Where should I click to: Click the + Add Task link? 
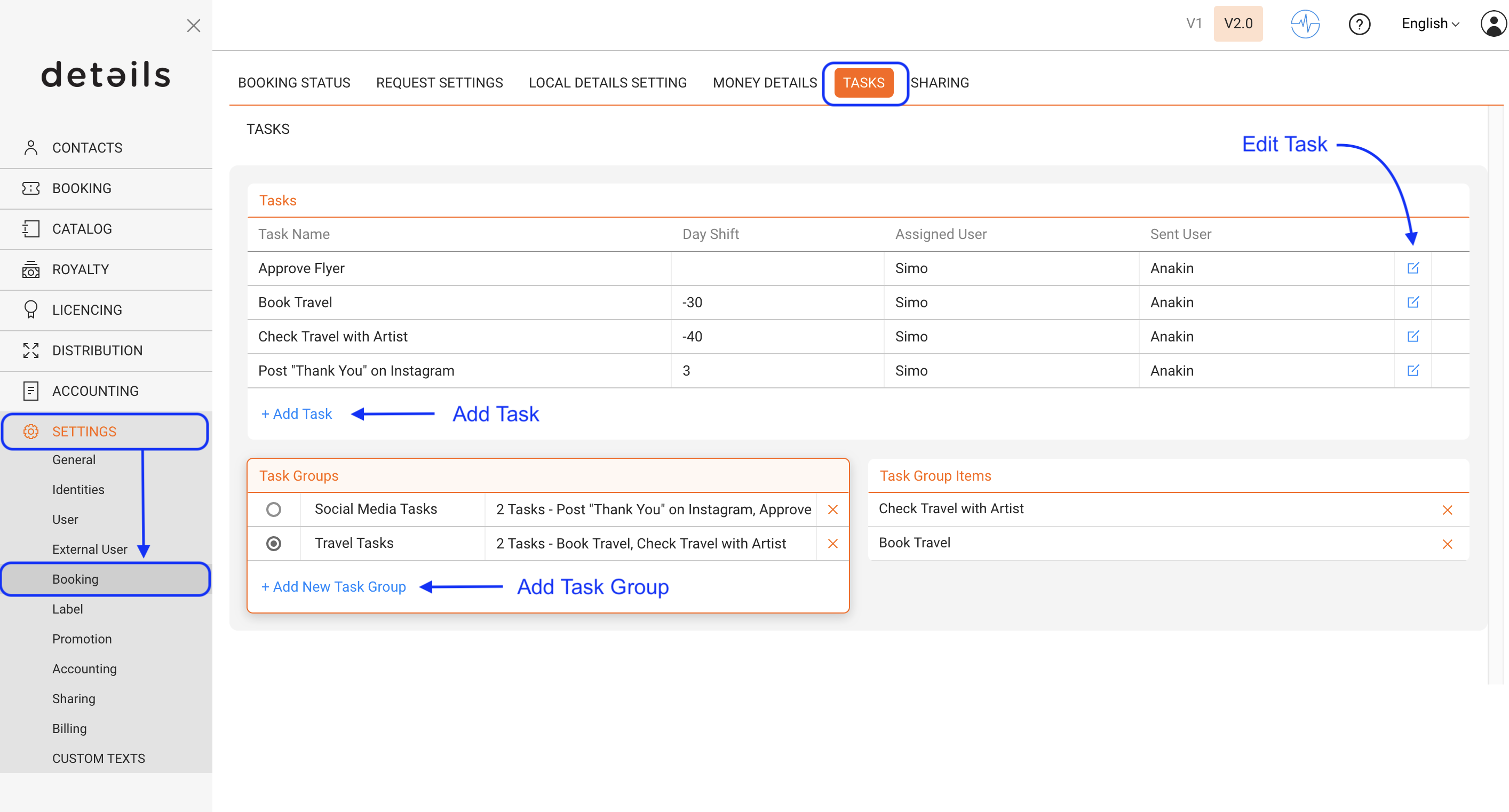click(x=297, y=414)
